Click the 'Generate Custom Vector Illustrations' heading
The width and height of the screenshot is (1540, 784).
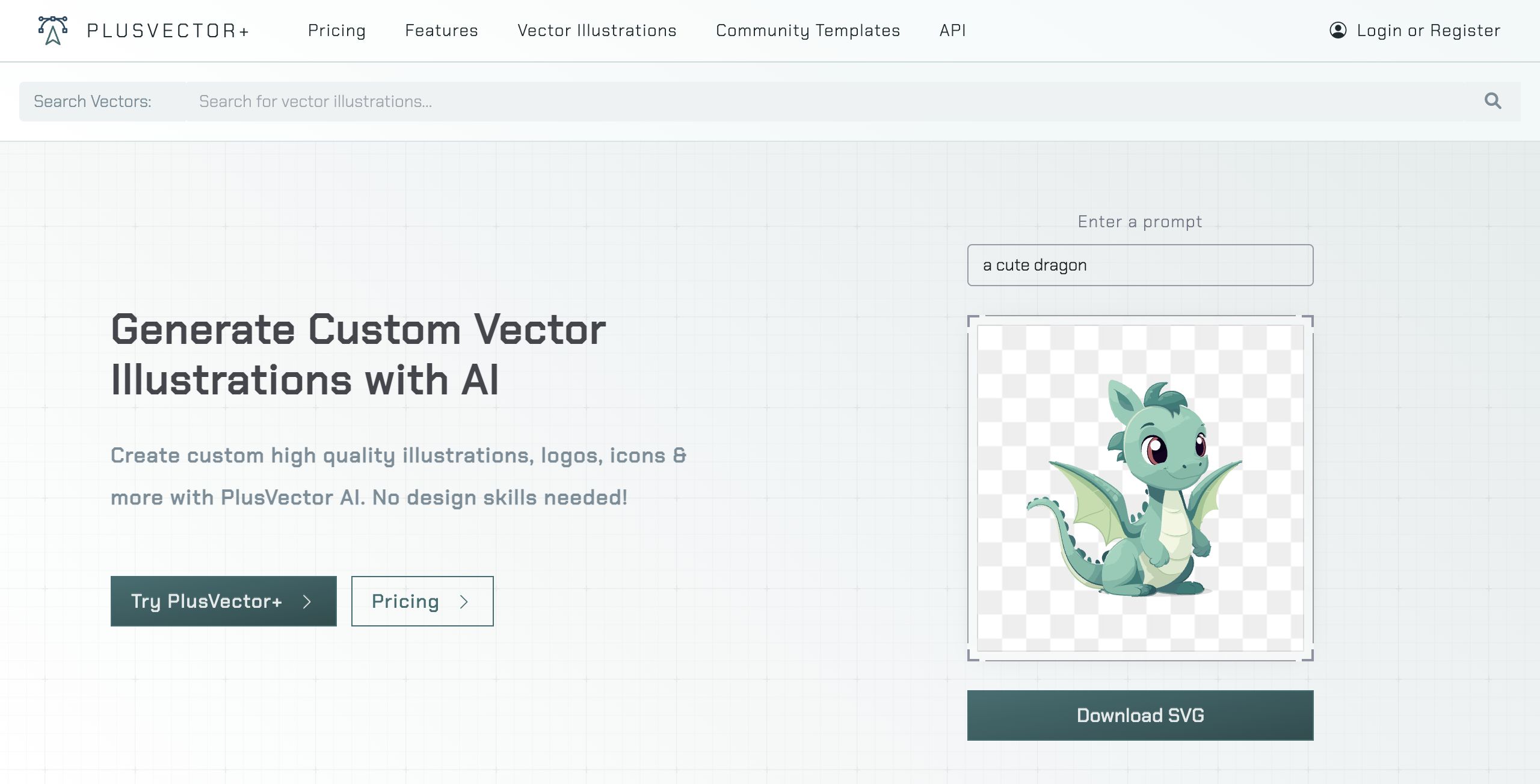(359, 355)
